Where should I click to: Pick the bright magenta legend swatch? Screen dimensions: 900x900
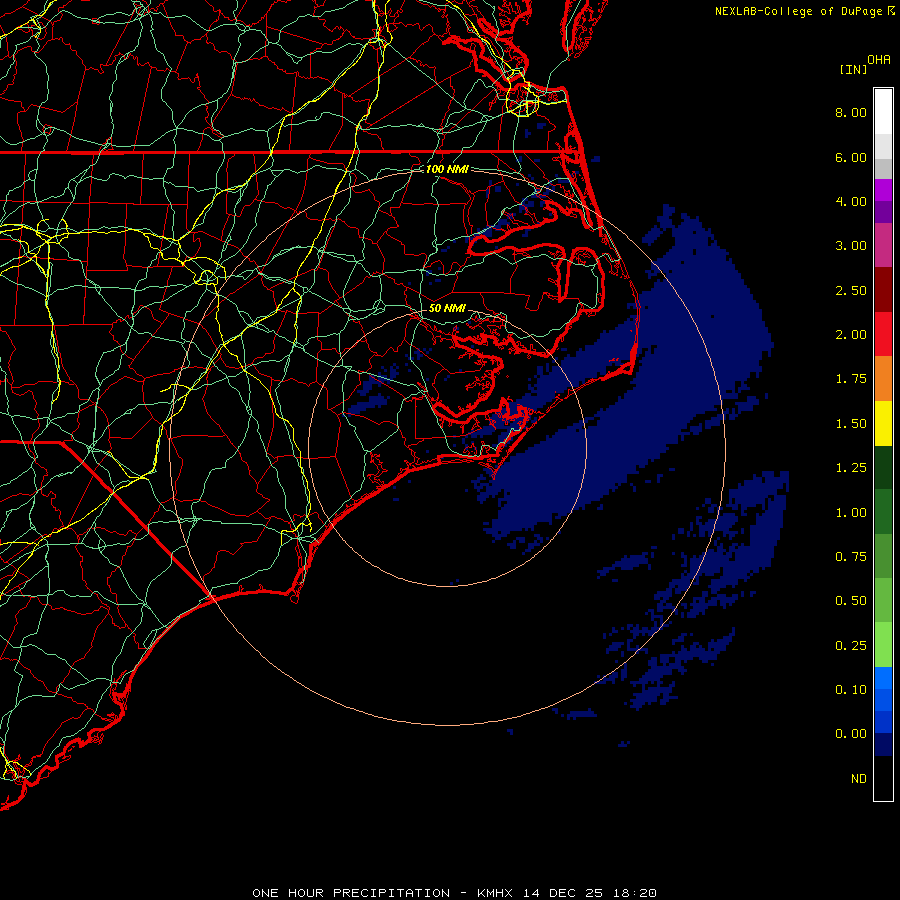(x=883, y=190)
